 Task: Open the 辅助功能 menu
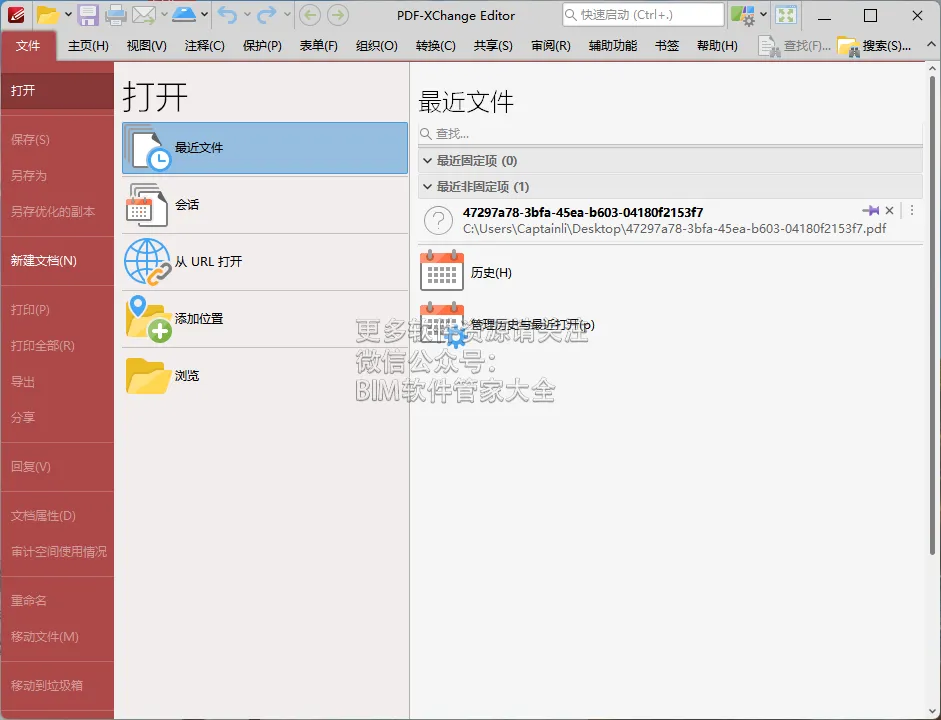[x=613, y=46]
